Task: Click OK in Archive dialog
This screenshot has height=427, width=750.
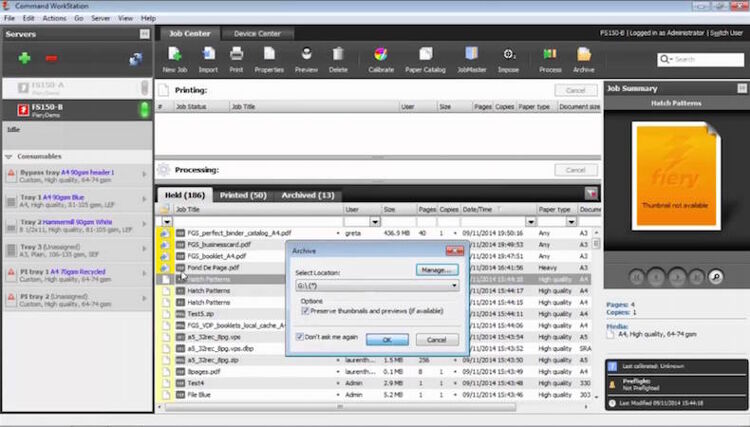Action: (x=387, y=339)
